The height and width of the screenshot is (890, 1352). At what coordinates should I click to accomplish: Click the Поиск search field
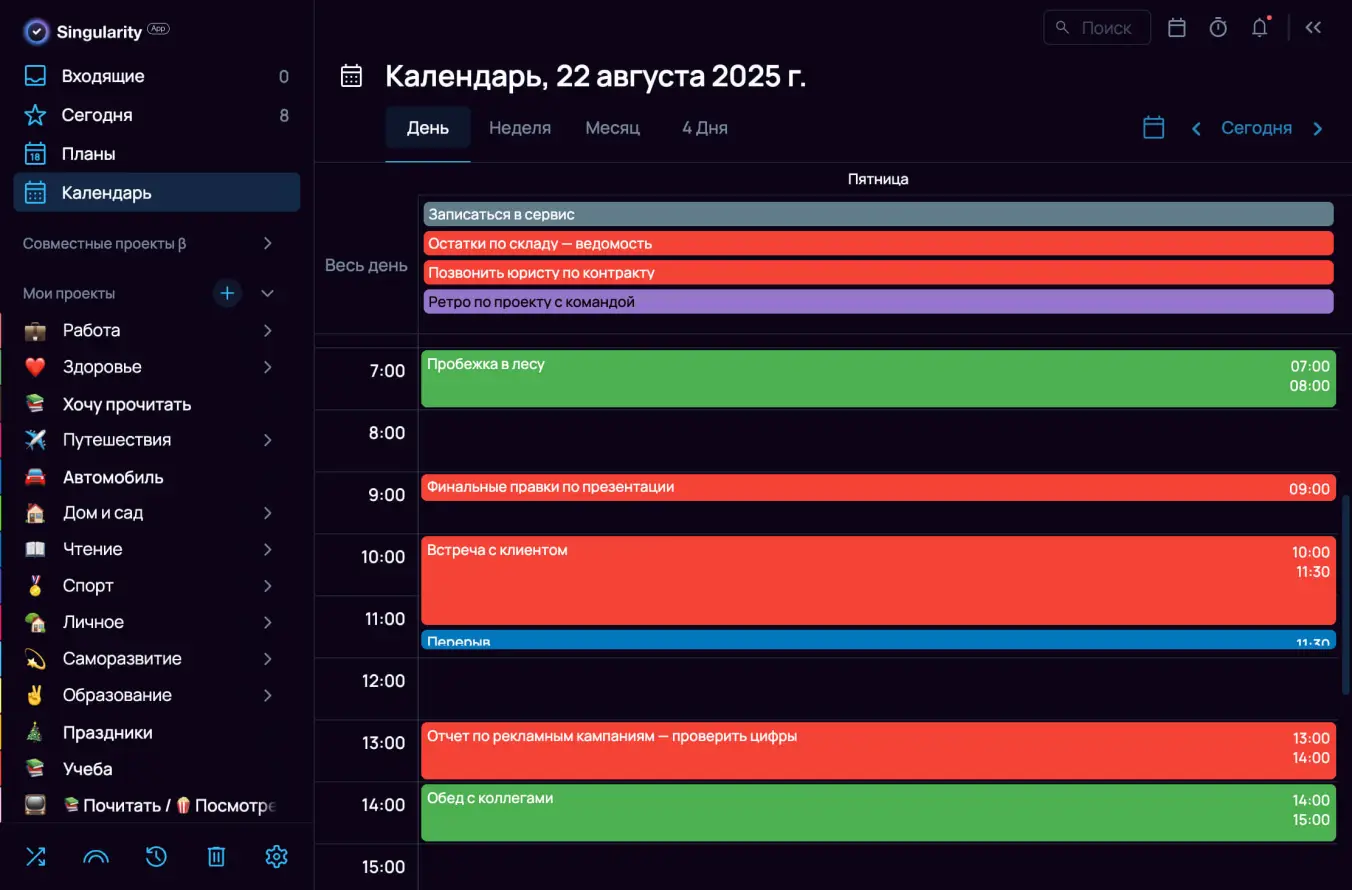(1097, 27)
